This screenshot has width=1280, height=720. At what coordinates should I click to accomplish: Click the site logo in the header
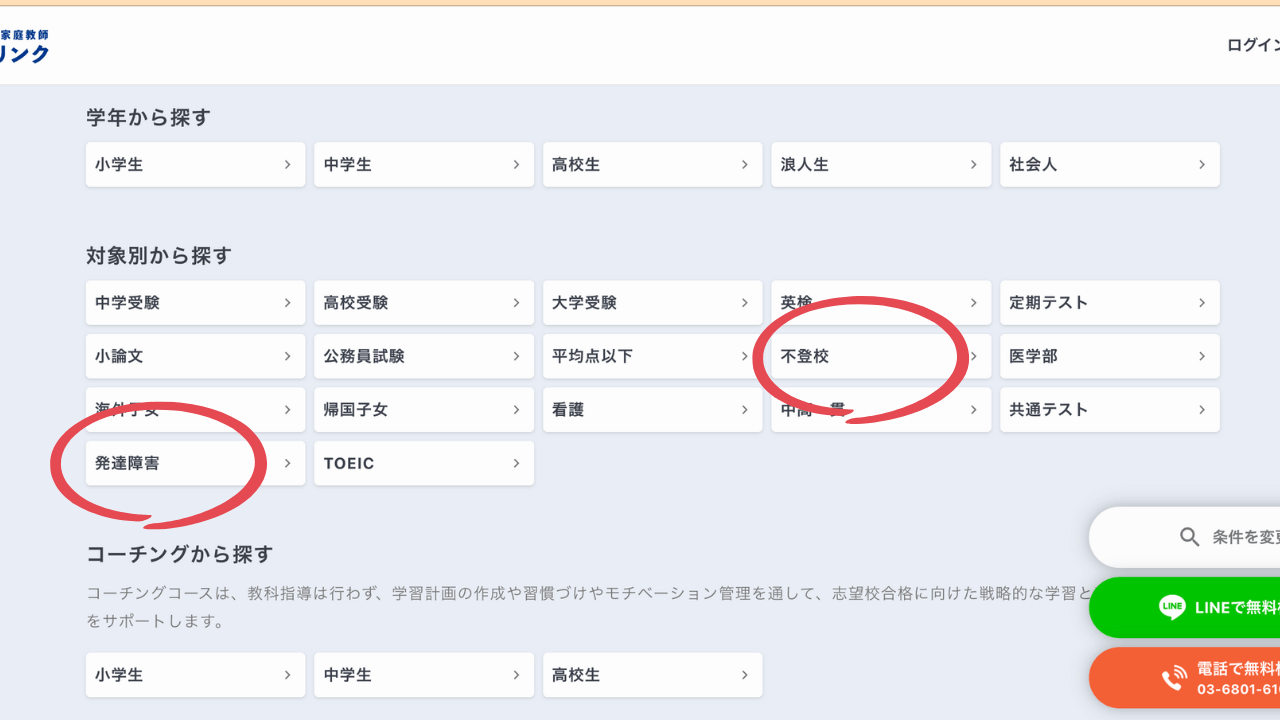24,46
